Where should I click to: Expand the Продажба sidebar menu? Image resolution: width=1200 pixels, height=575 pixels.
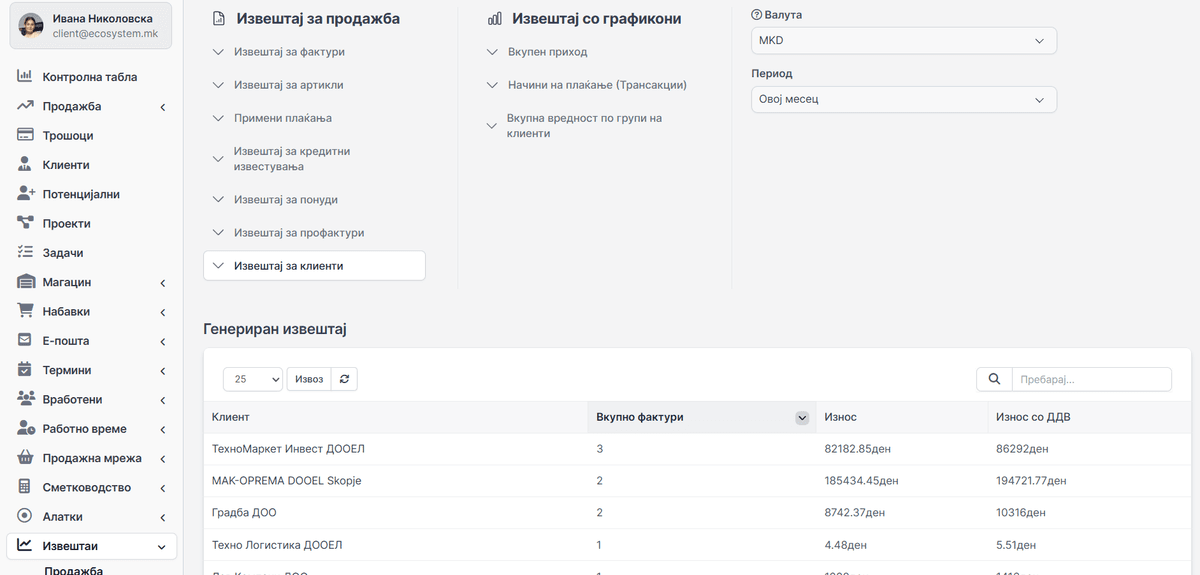point(91,106)
